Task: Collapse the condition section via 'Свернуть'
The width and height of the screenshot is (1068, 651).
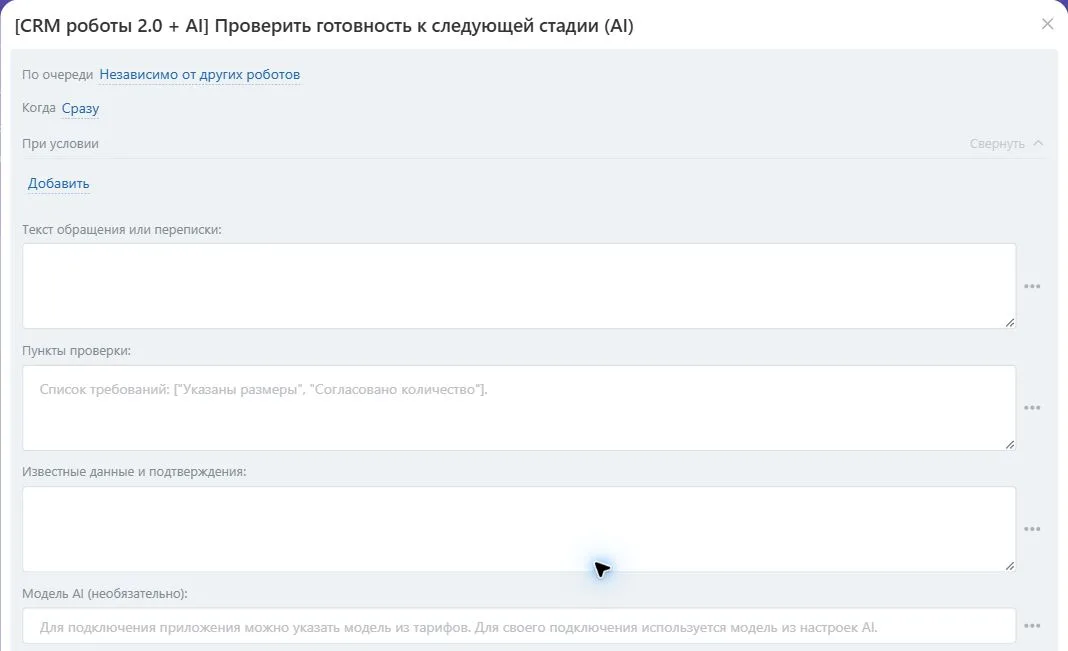Action: 1006,144
